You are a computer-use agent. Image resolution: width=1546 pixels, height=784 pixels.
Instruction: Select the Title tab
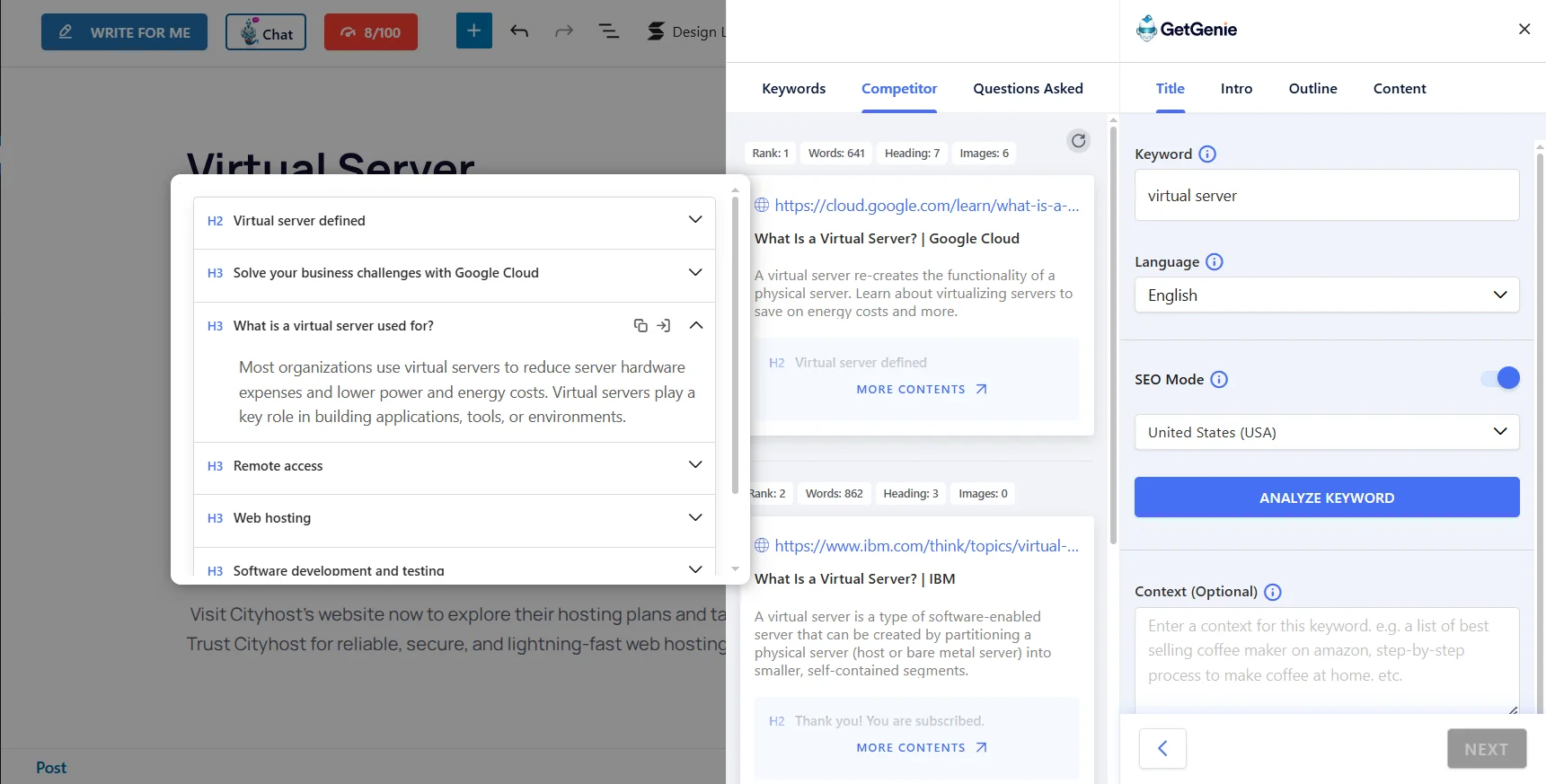tap(1171, 88)
